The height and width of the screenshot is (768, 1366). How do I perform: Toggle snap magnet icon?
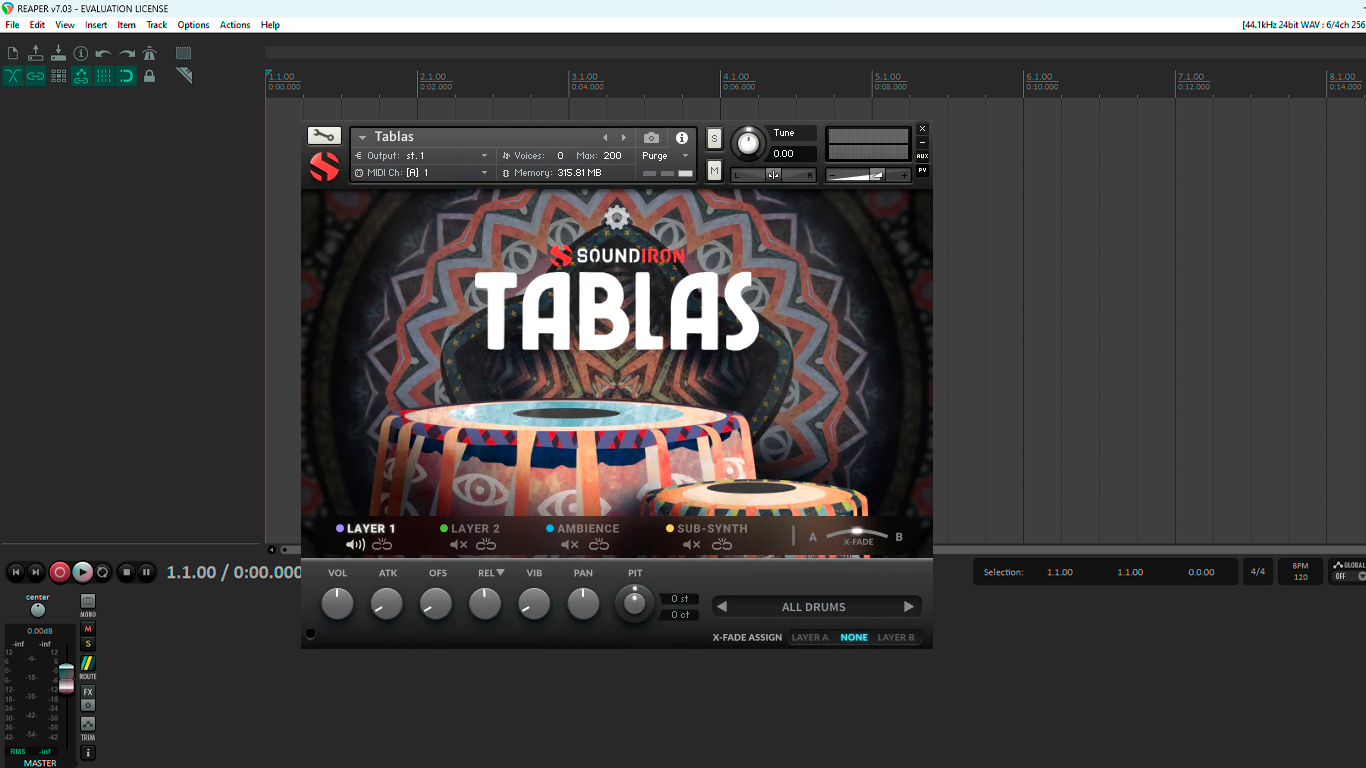[127, 76]
